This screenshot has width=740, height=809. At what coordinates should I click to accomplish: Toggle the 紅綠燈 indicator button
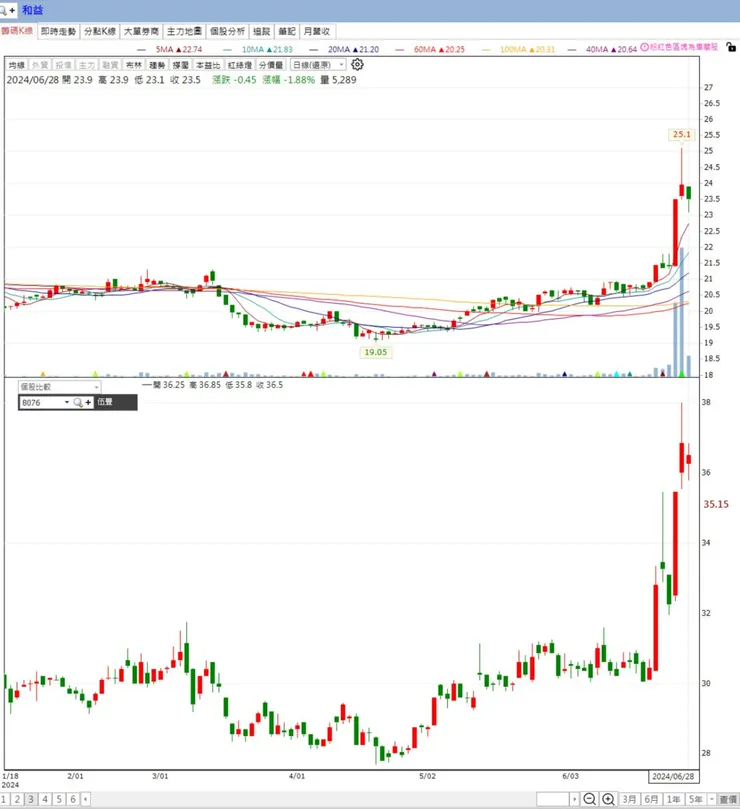pyautogui.click(x=240, y=65)
